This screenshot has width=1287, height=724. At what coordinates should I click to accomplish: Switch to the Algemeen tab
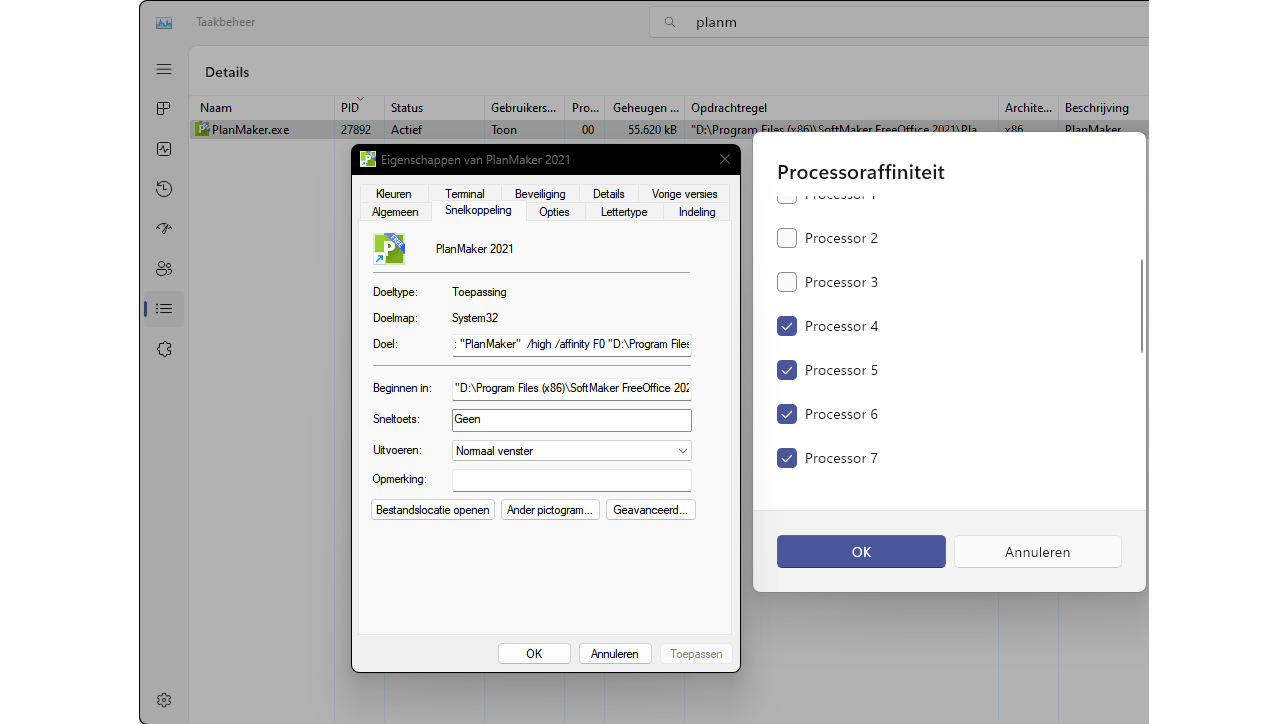tap(395, 212)
